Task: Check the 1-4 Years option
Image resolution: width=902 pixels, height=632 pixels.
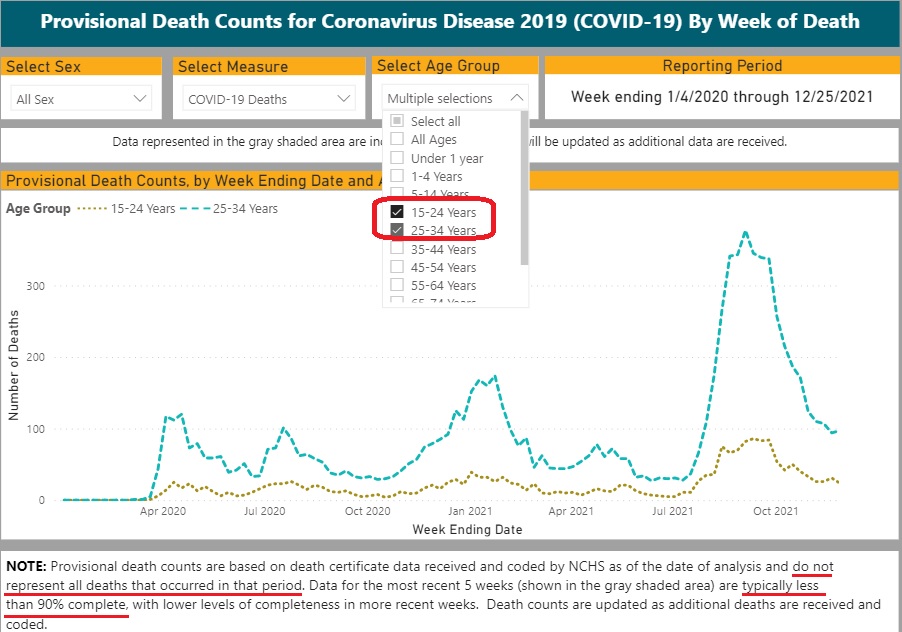Action: 397,175
